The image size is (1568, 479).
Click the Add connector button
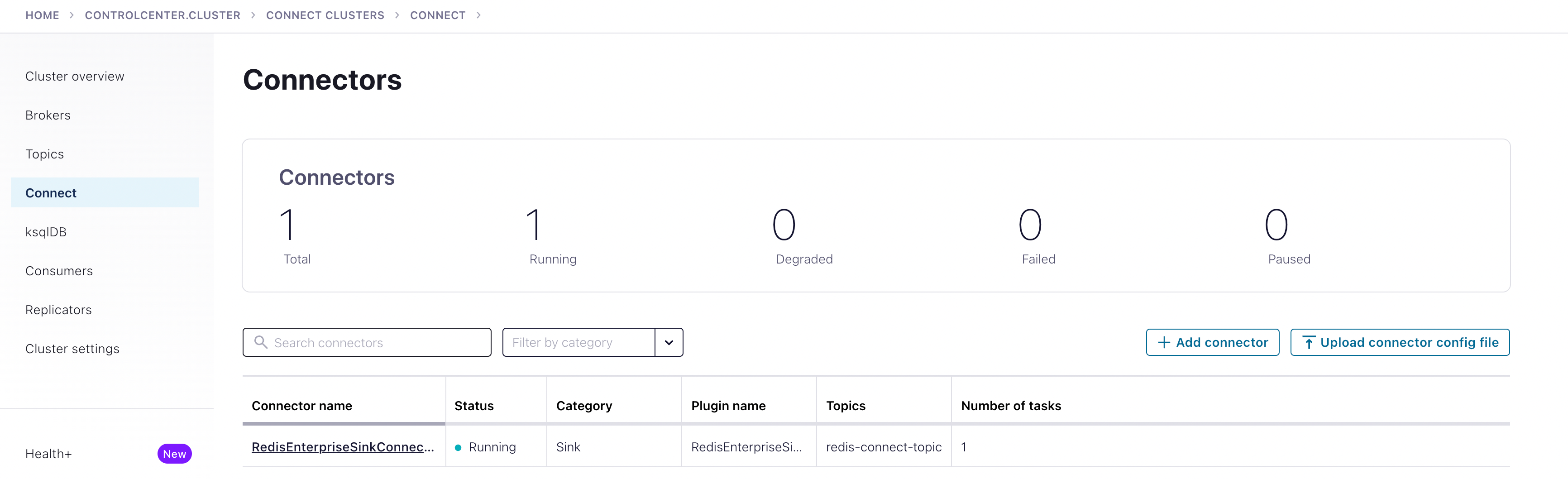pyautogui.click(x=1212, y=342)
